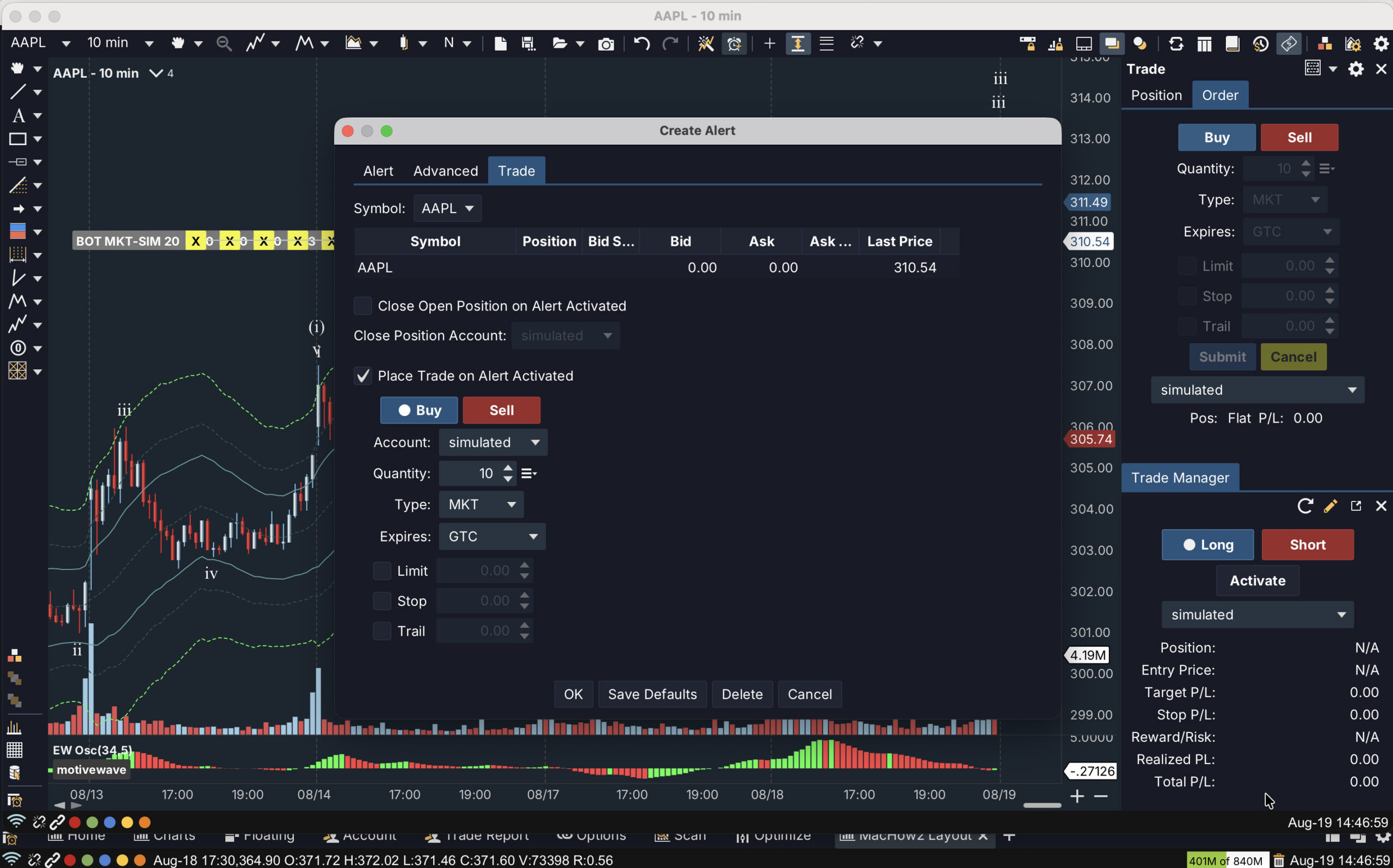Click the alarm clock alert icon in toolbar
This screenshot has height=868, width=1393.
(x=734, y=44)
